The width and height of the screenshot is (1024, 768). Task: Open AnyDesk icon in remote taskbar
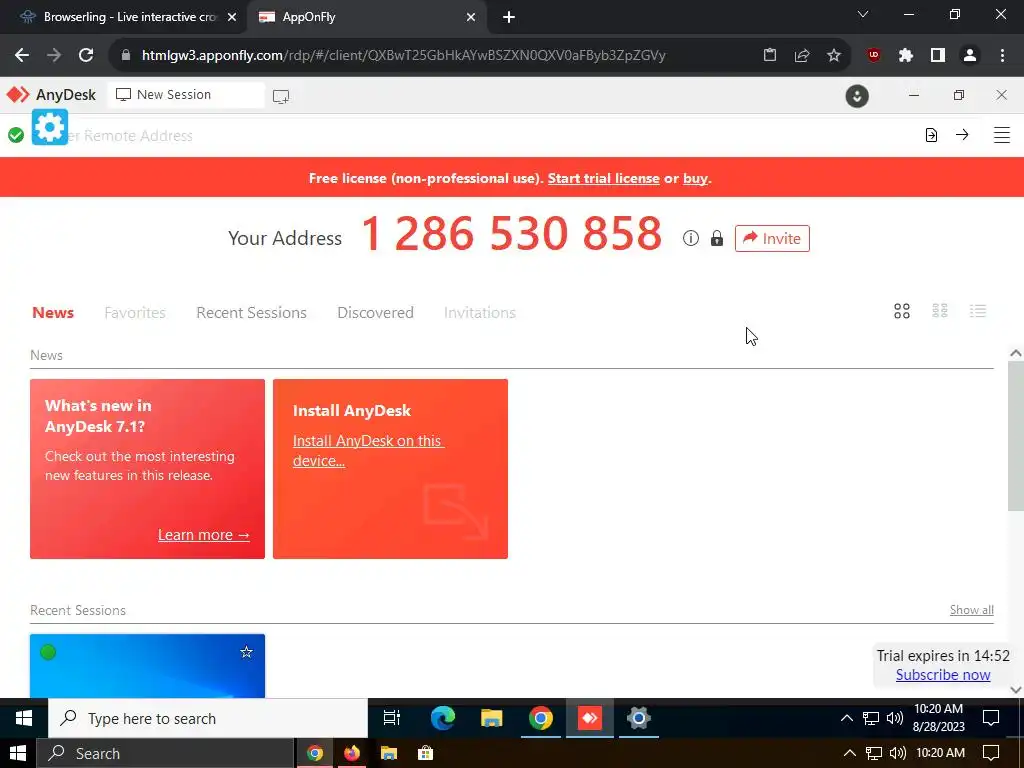(589, 718)
